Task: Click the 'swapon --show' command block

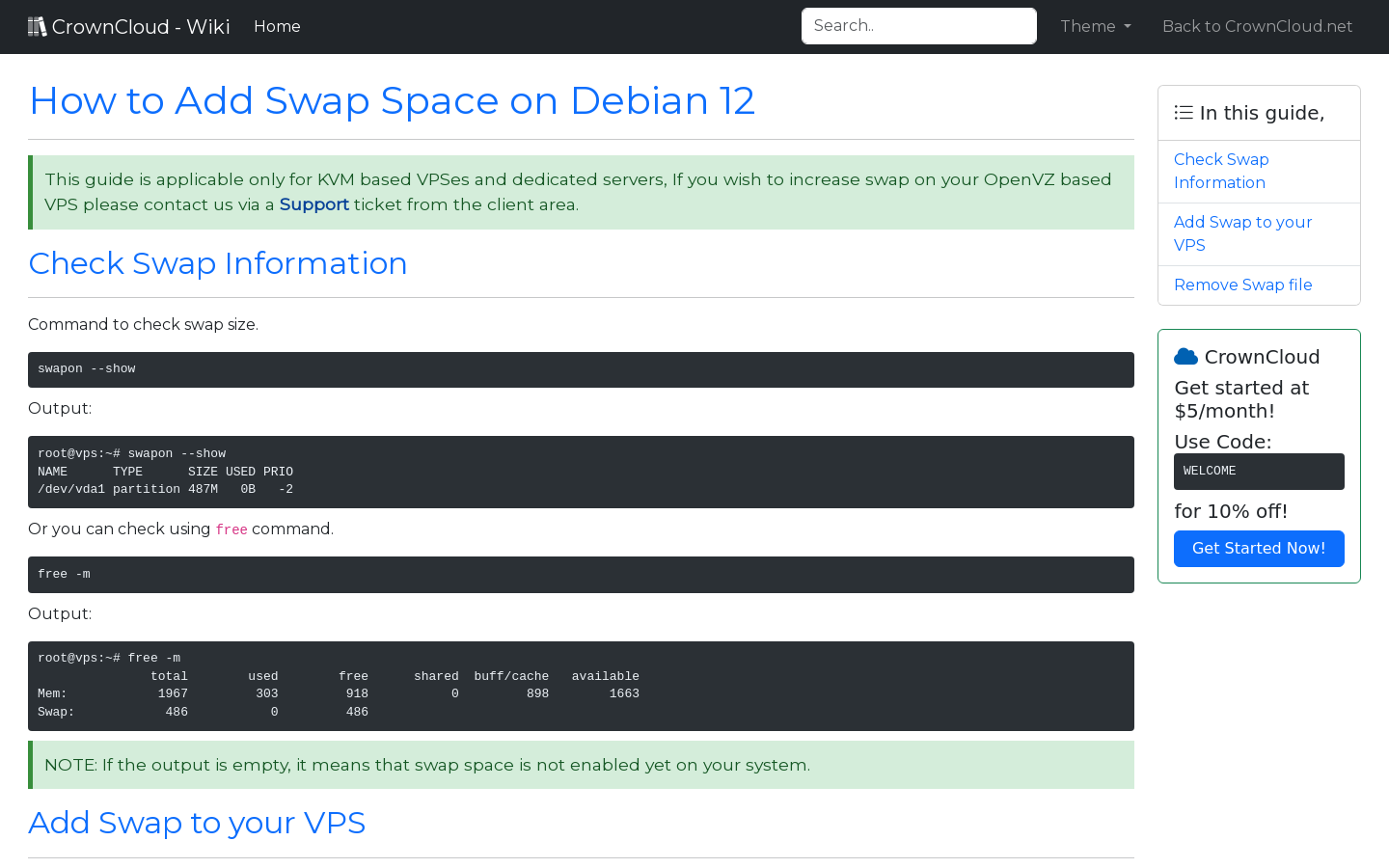Action: [x=581, y=369]
